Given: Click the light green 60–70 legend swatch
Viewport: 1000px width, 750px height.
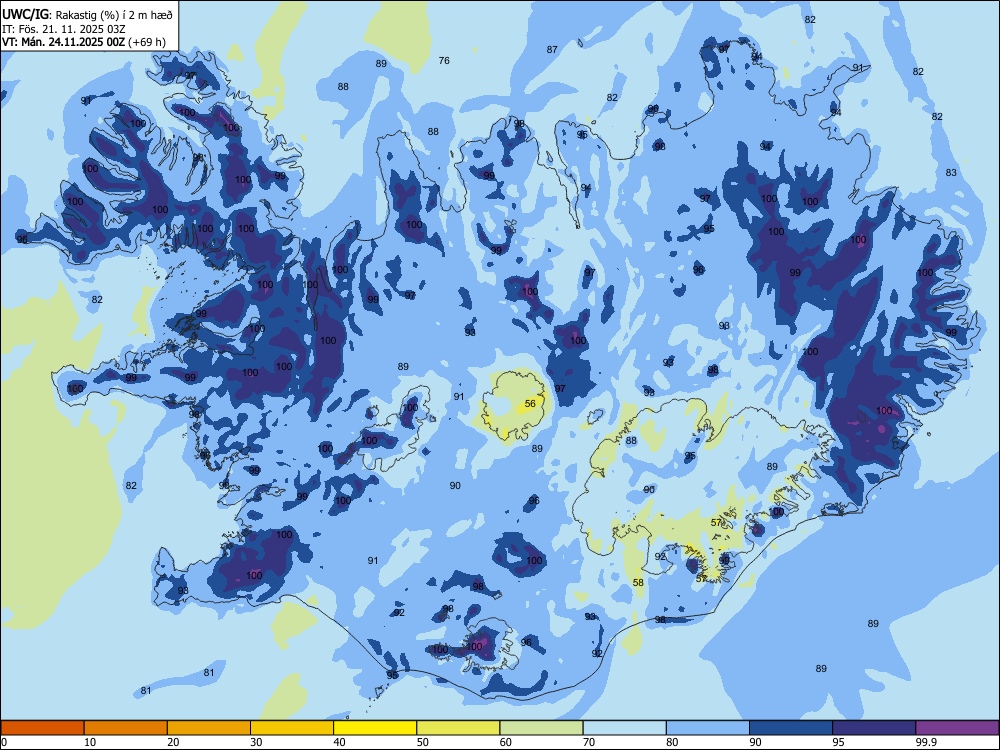Looking at the screenshot, I should (541, 728).
